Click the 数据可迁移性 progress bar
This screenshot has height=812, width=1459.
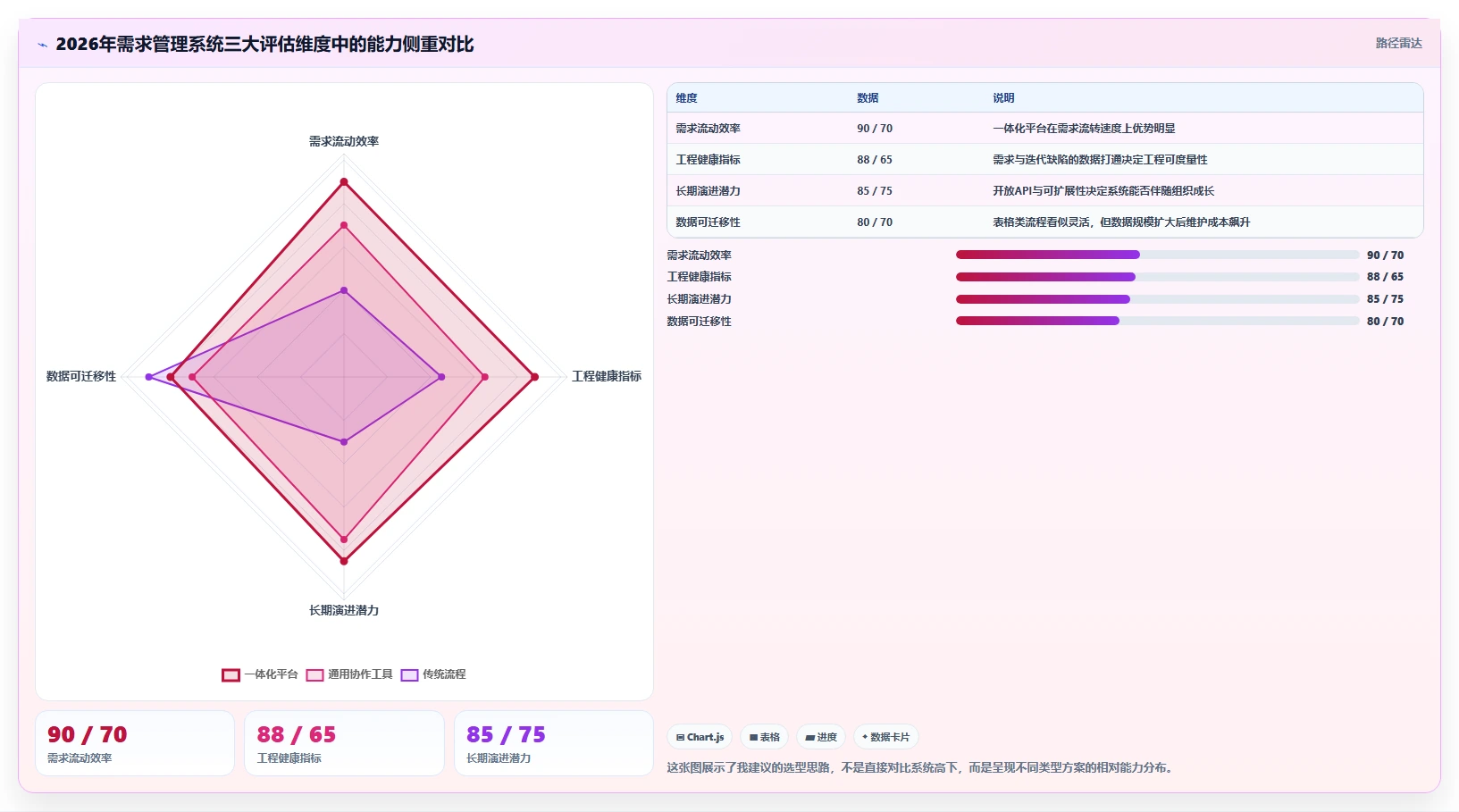tap(1157, 321)
